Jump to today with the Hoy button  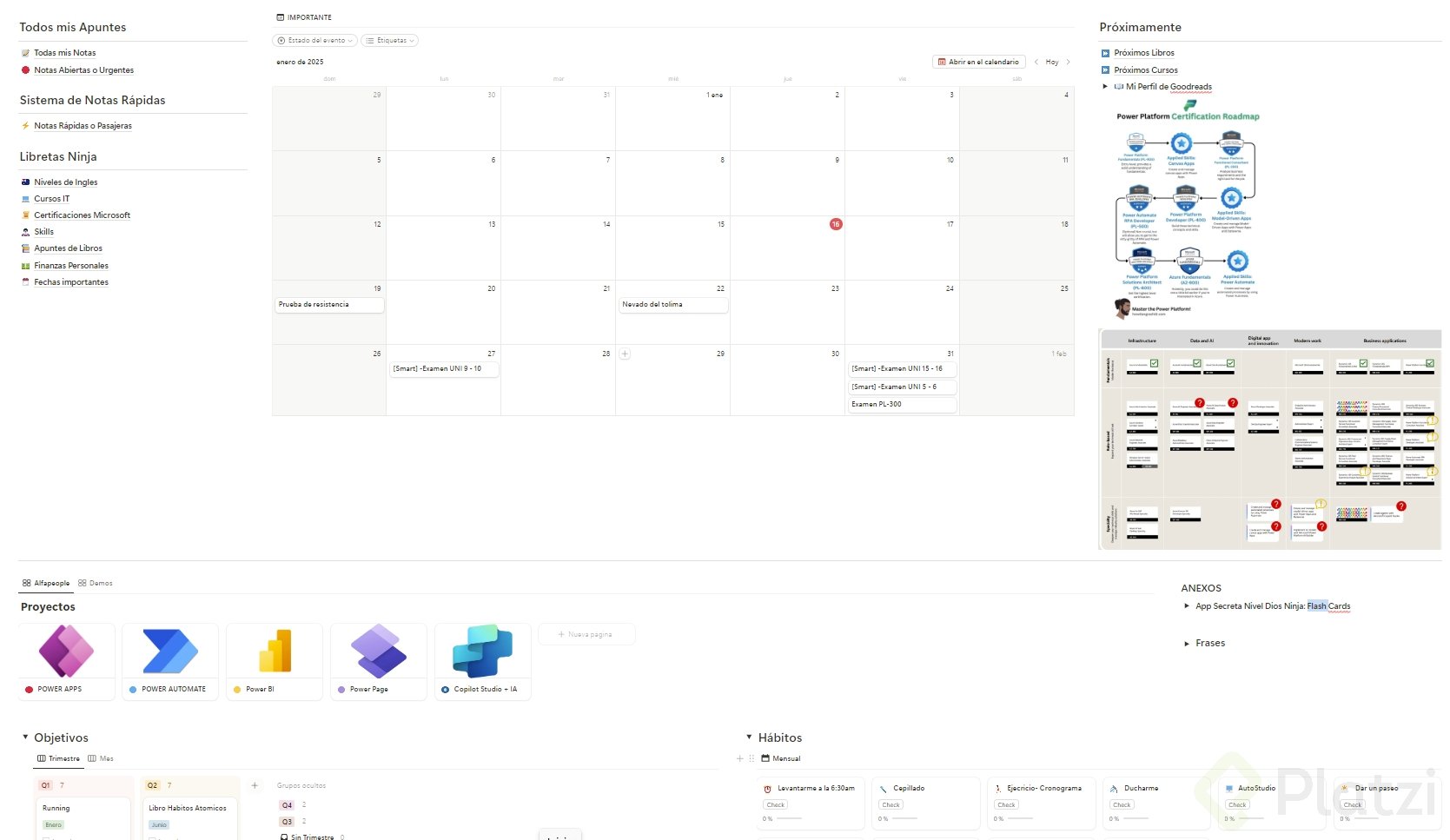(x=1052, y=62)
